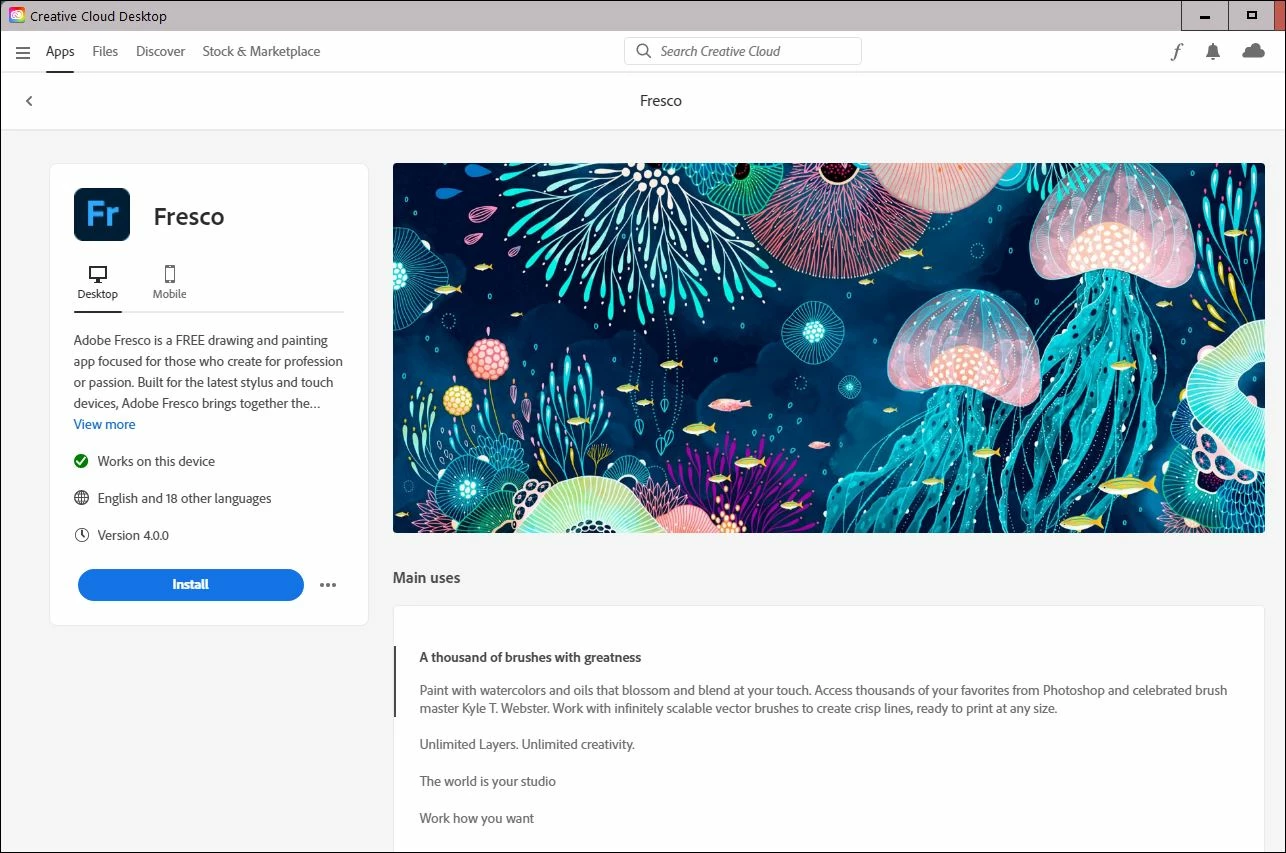This screenshot has height=853, width=1286.
Task: Click the green checkmark compatibility icon
Action: click(81, 461)
